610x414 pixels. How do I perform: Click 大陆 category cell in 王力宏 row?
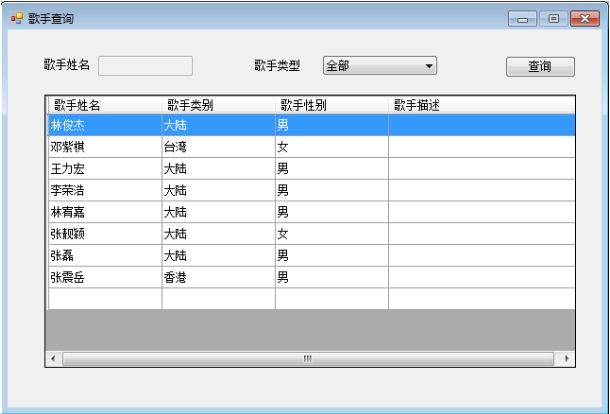point(219,169)
